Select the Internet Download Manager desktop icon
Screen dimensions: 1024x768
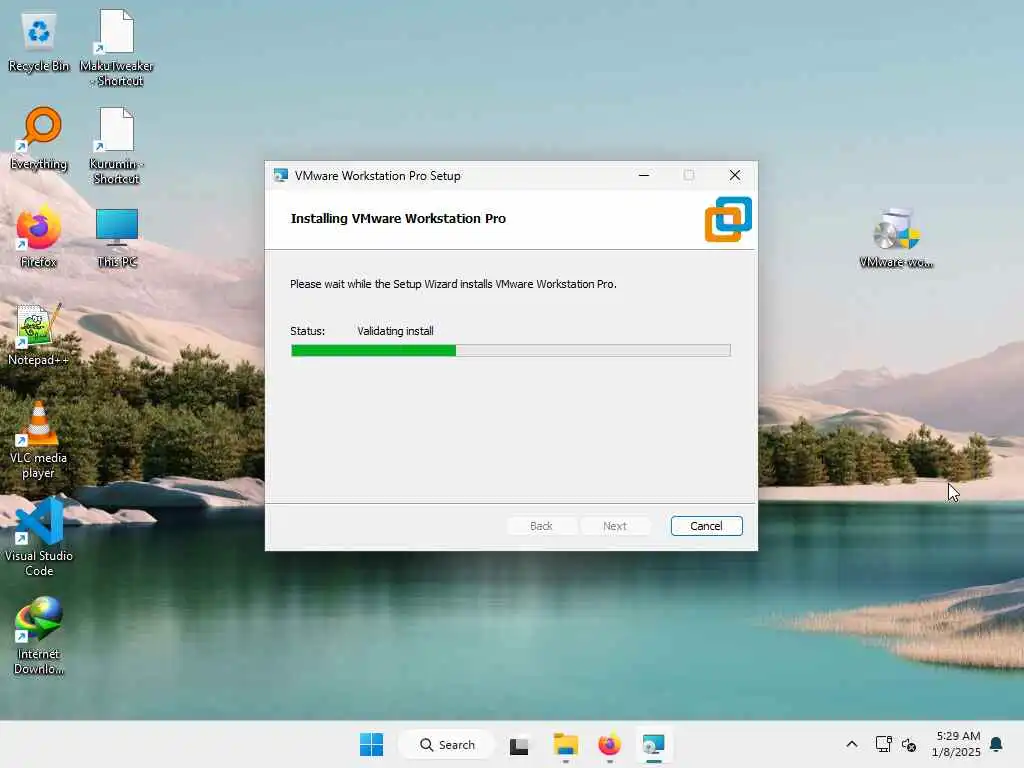39,636
